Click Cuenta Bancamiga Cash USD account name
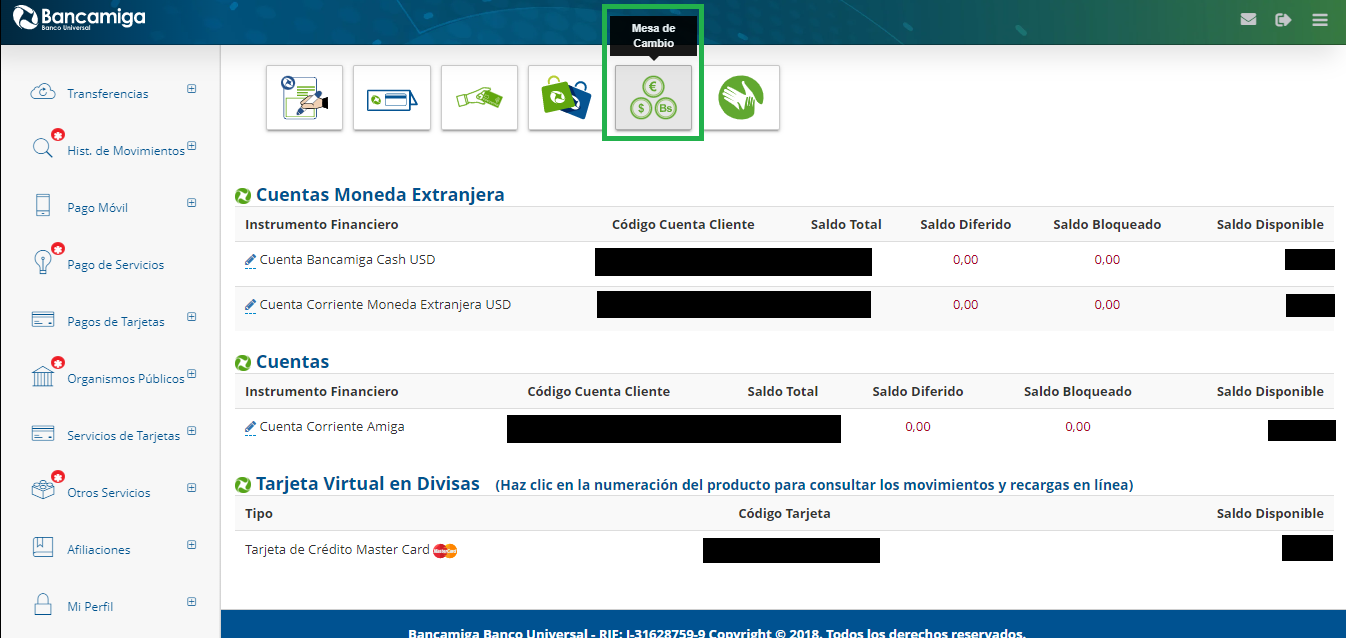 347,260
